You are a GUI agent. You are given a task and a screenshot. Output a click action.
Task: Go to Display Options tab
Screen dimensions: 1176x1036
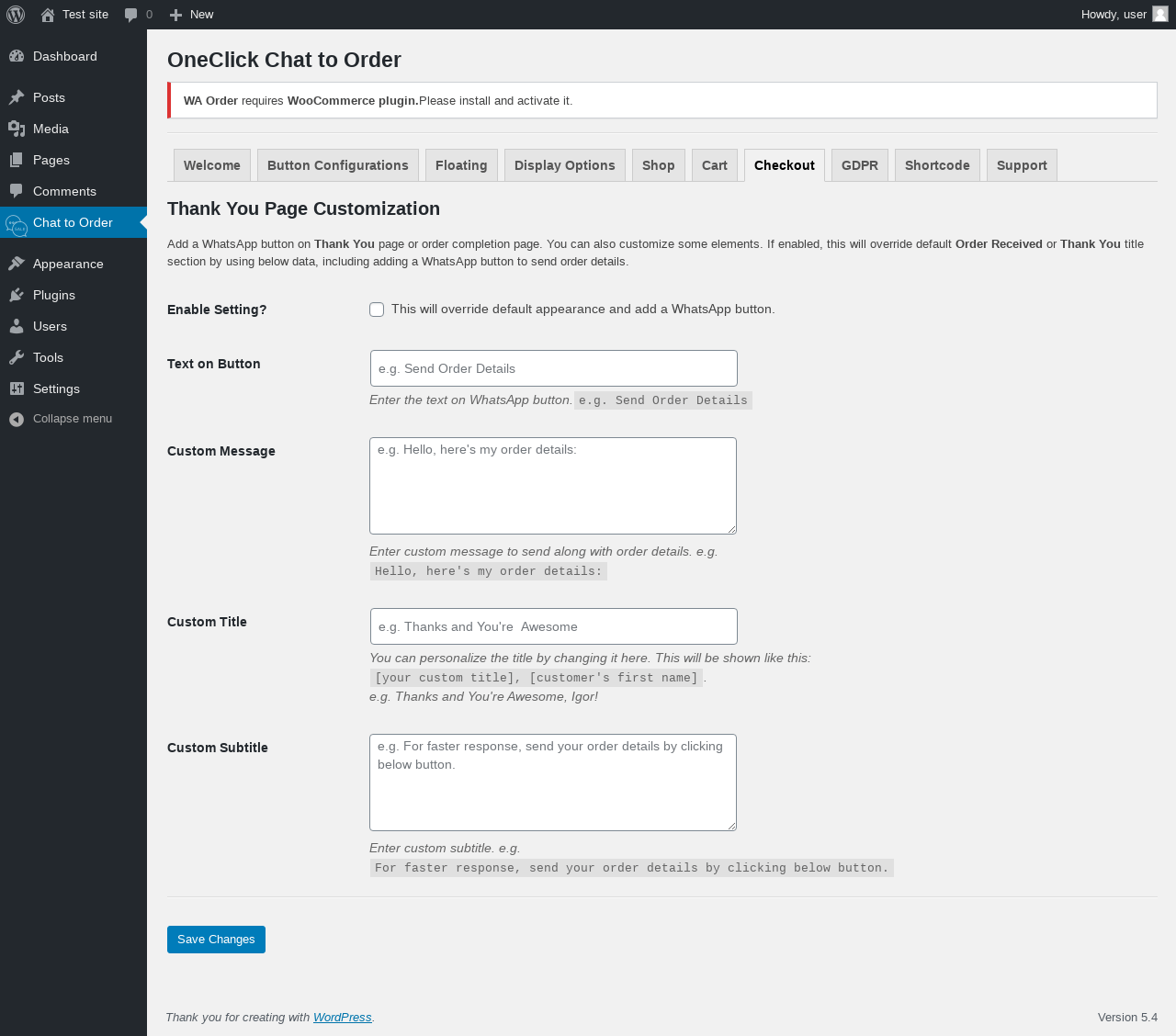coord(565,165)
